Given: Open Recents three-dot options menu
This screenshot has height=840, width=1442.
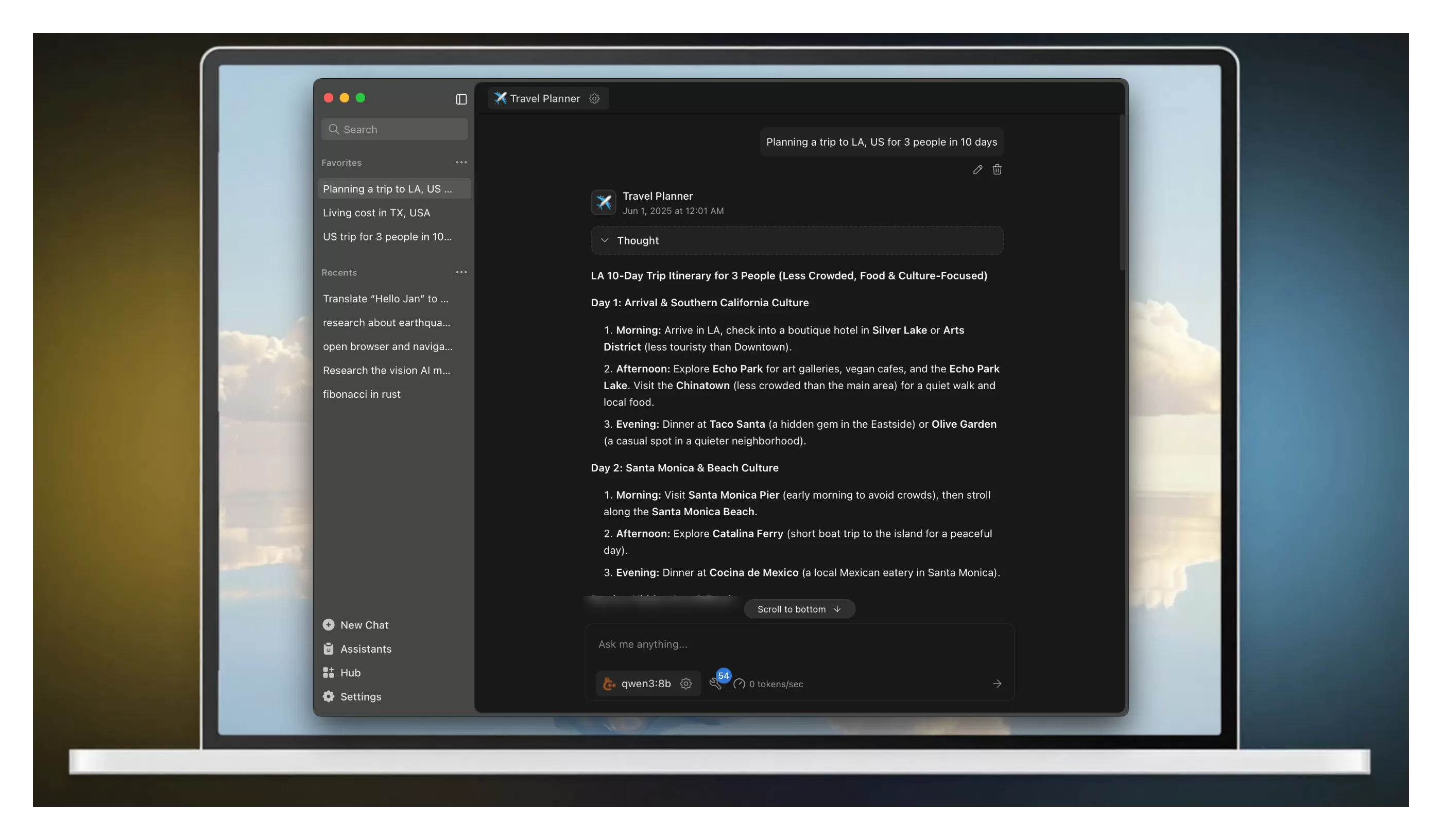Looking at the screenshot, I should tap(461, 272).
